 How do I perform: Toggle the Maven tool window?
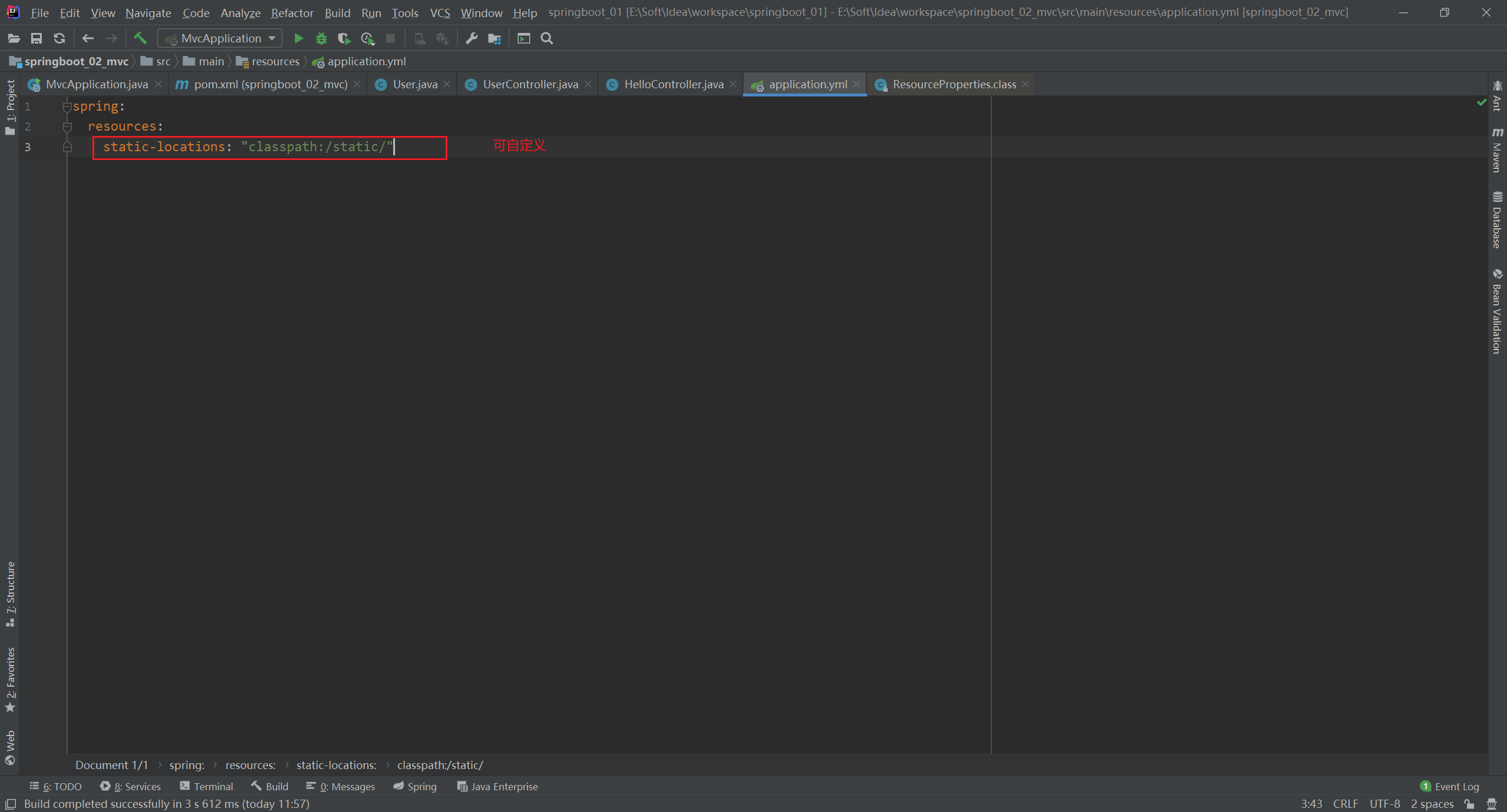click(1497, 149)
